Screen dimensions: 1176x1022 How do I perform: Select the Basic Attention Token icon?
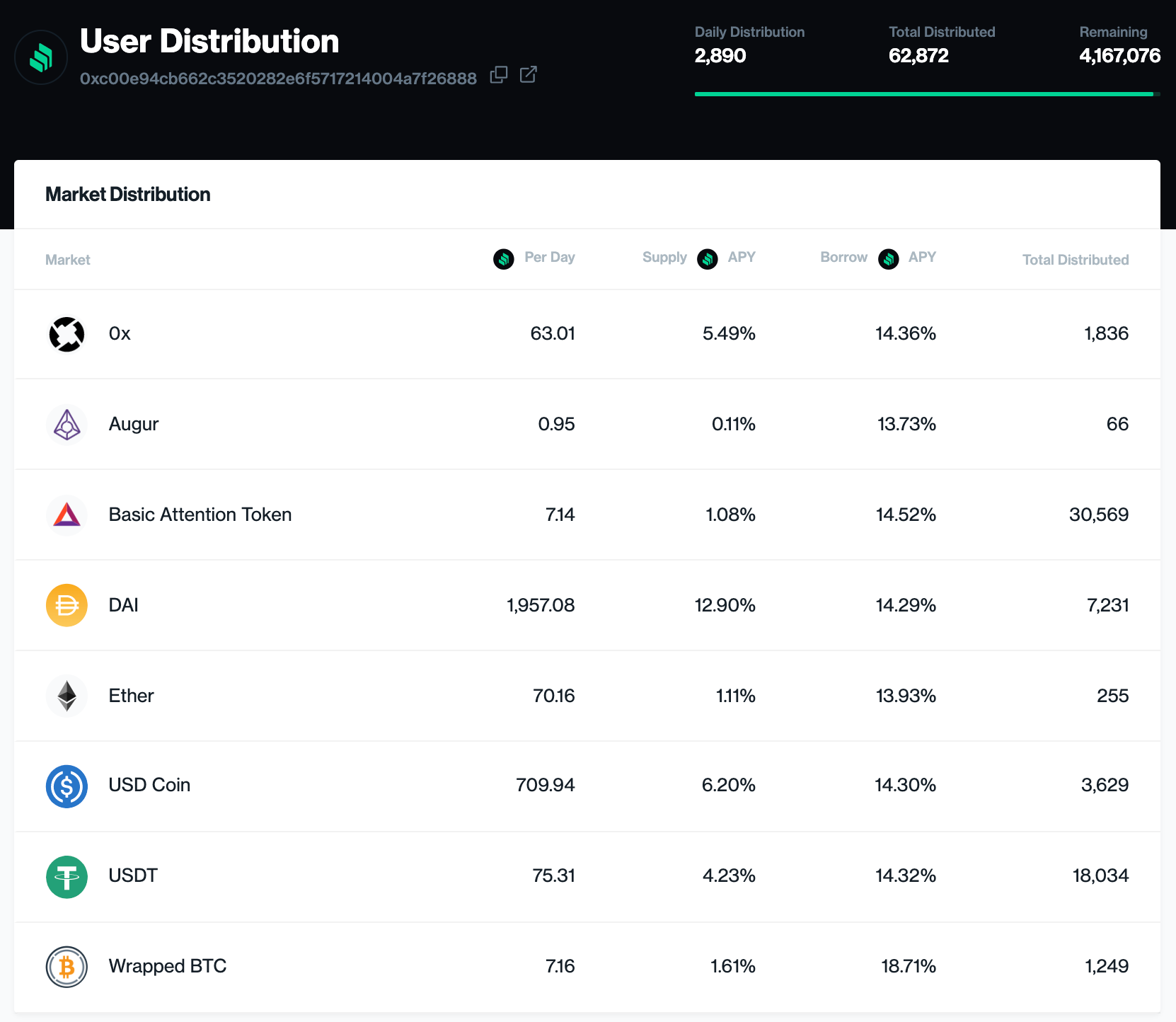point(67,515)
